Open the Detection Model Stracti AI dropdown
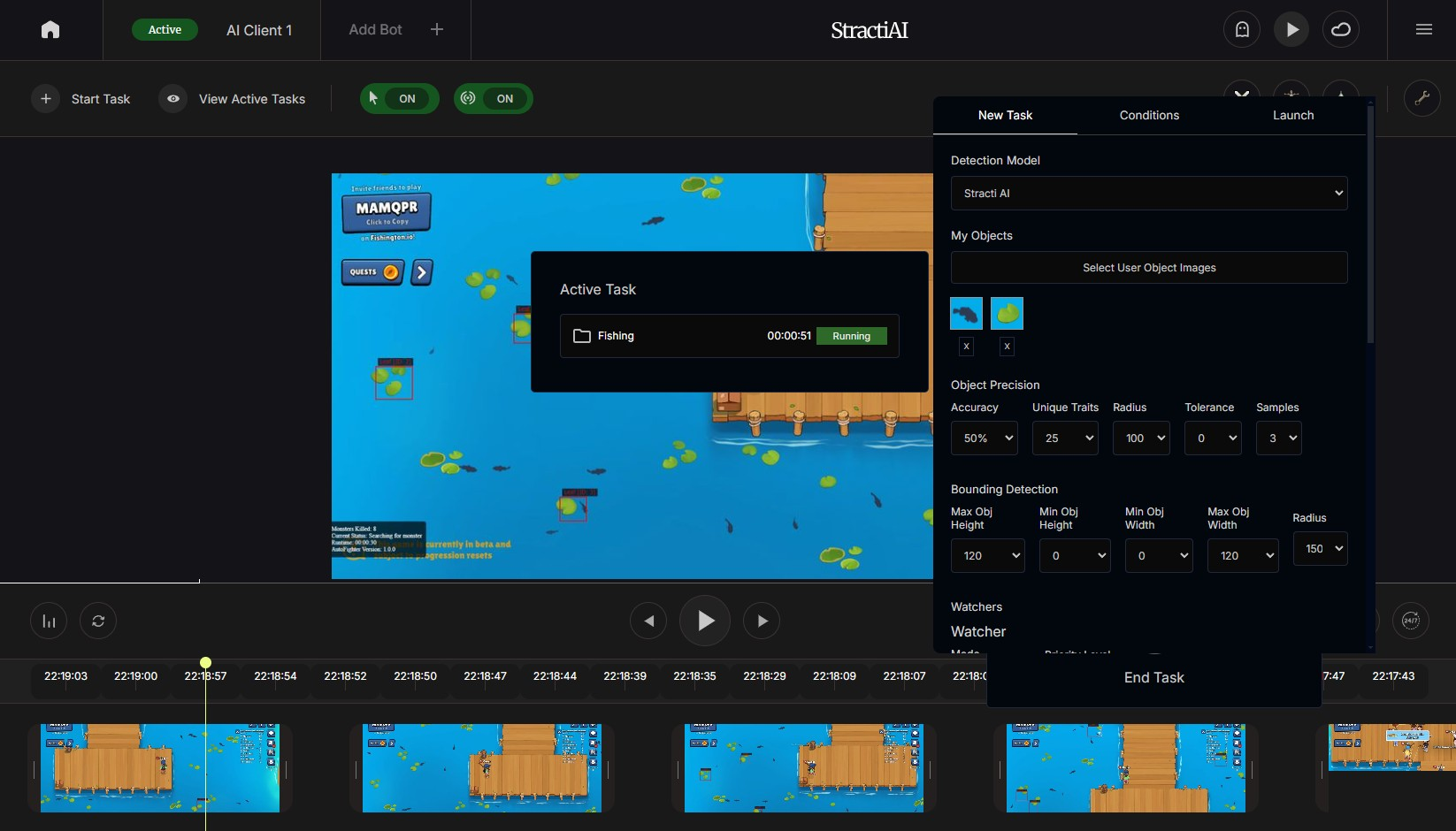Image resolution: width=1456 pixels, height=831 pixels. [1149, 193]
